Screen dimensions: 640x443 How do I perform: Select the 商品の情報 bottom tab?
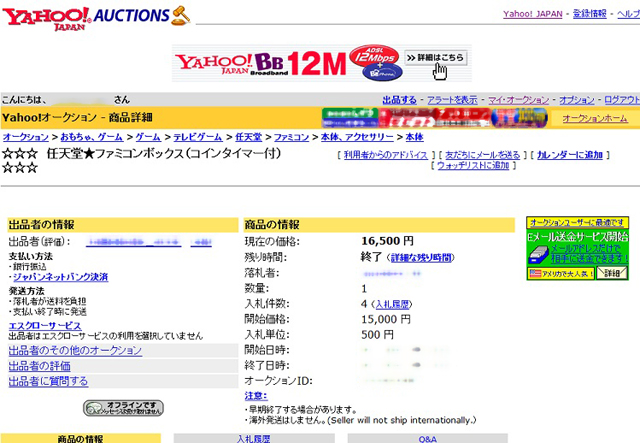coord(80,439)
